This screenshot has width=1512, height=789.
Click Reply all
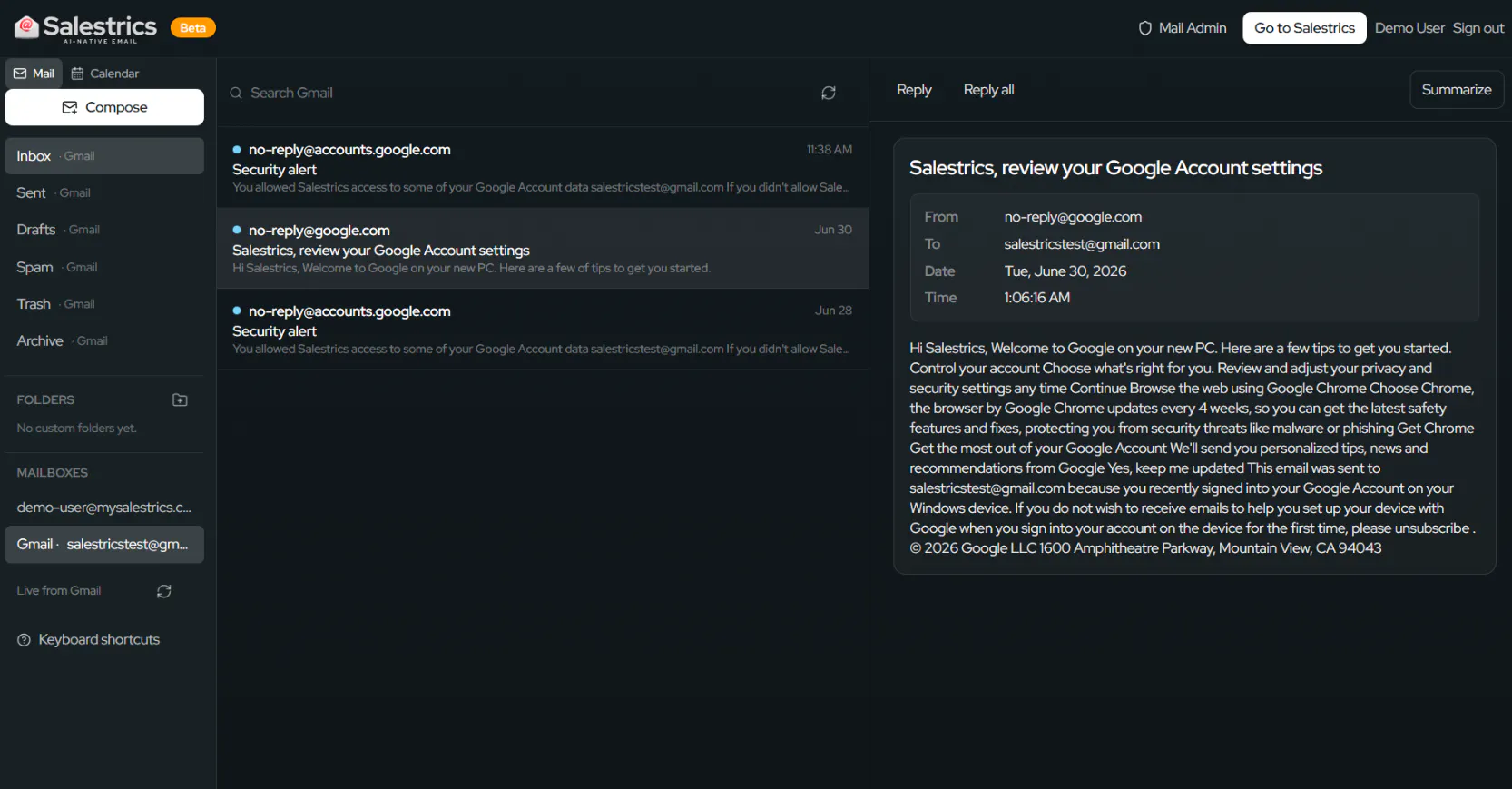tap(988, 90)
